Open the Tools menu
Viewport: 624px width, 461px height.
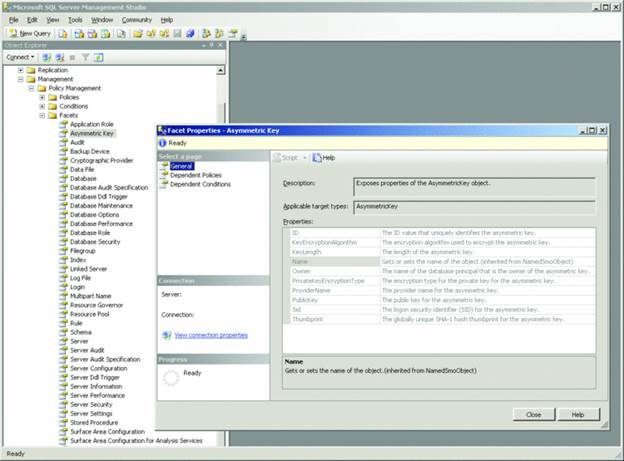pyautogui.click(x=76, y=19)
